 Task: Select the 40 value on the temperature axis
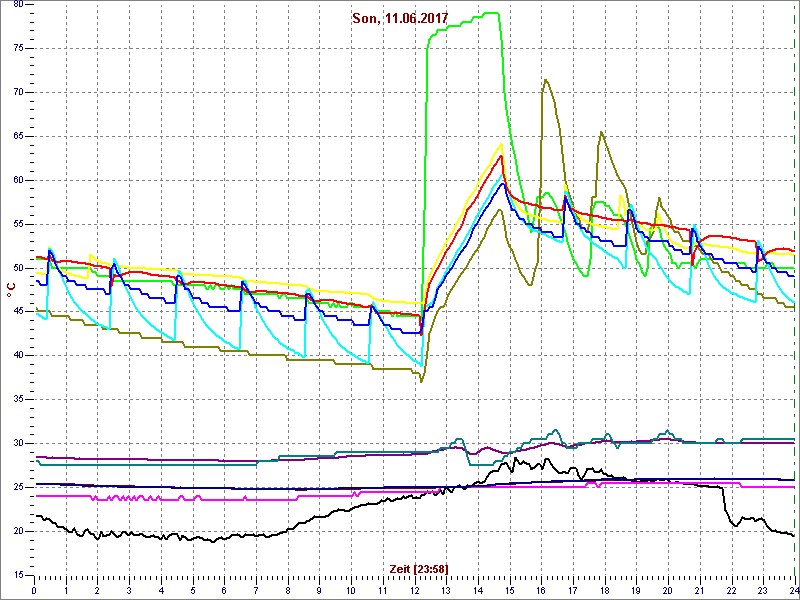coord(18,356)
